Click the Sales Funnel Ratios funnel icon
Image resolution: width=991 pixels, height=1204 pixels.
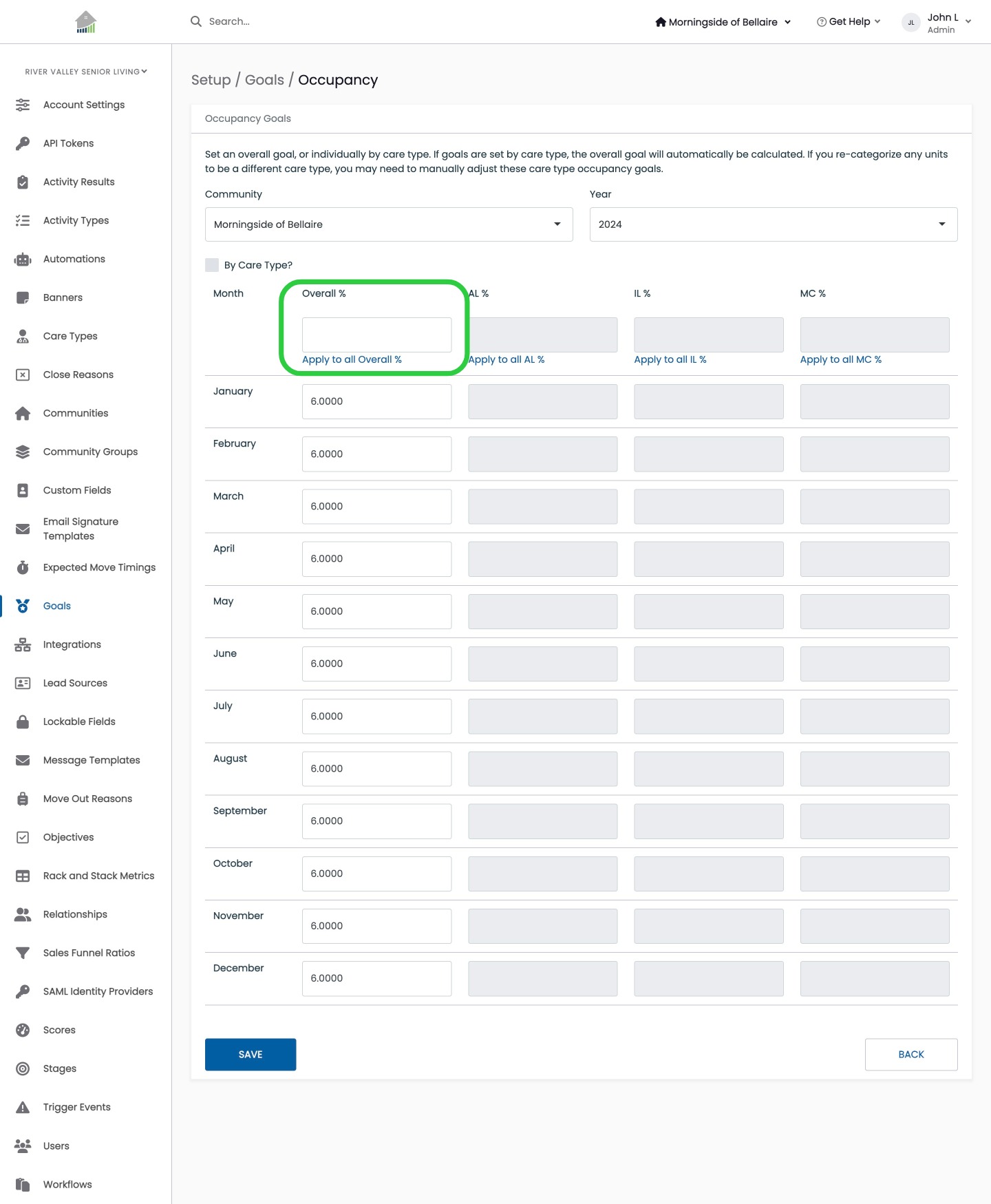pyautogui.click(x=23, y=953)
